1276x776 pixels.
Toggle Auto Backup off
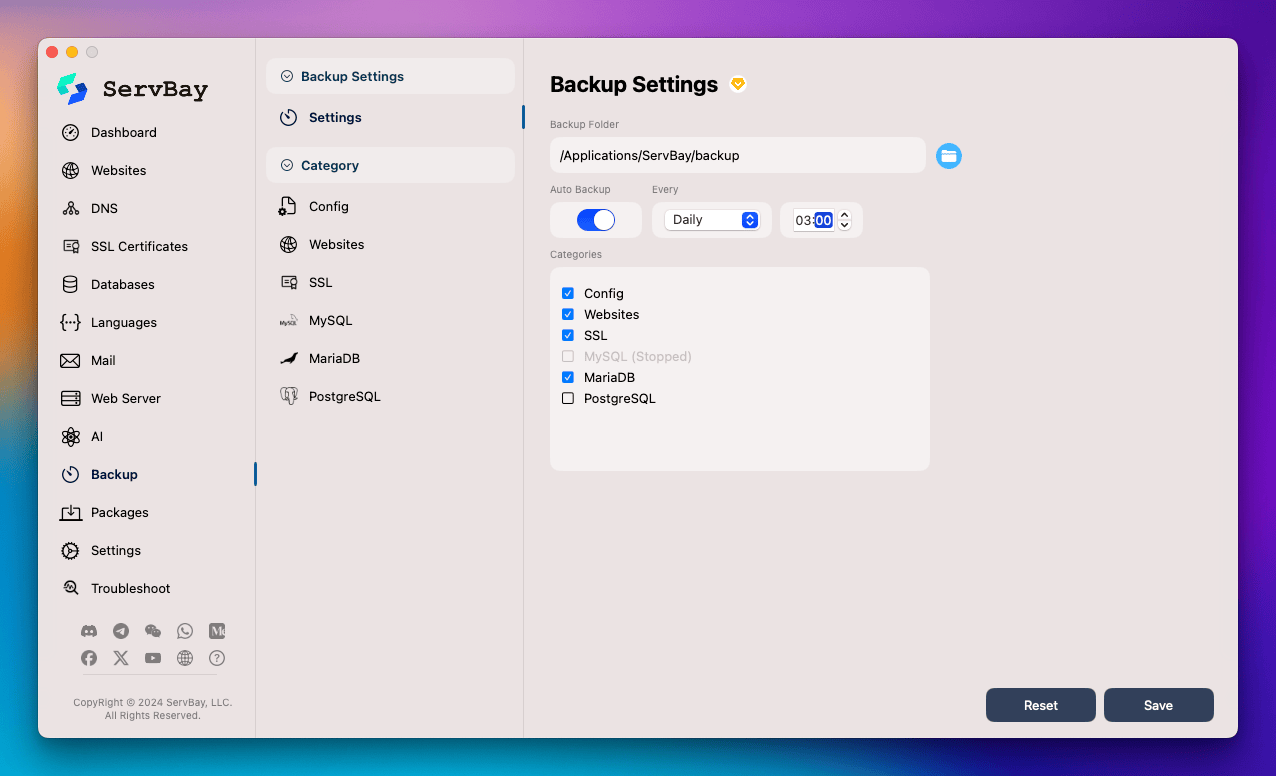click(595, 220)
